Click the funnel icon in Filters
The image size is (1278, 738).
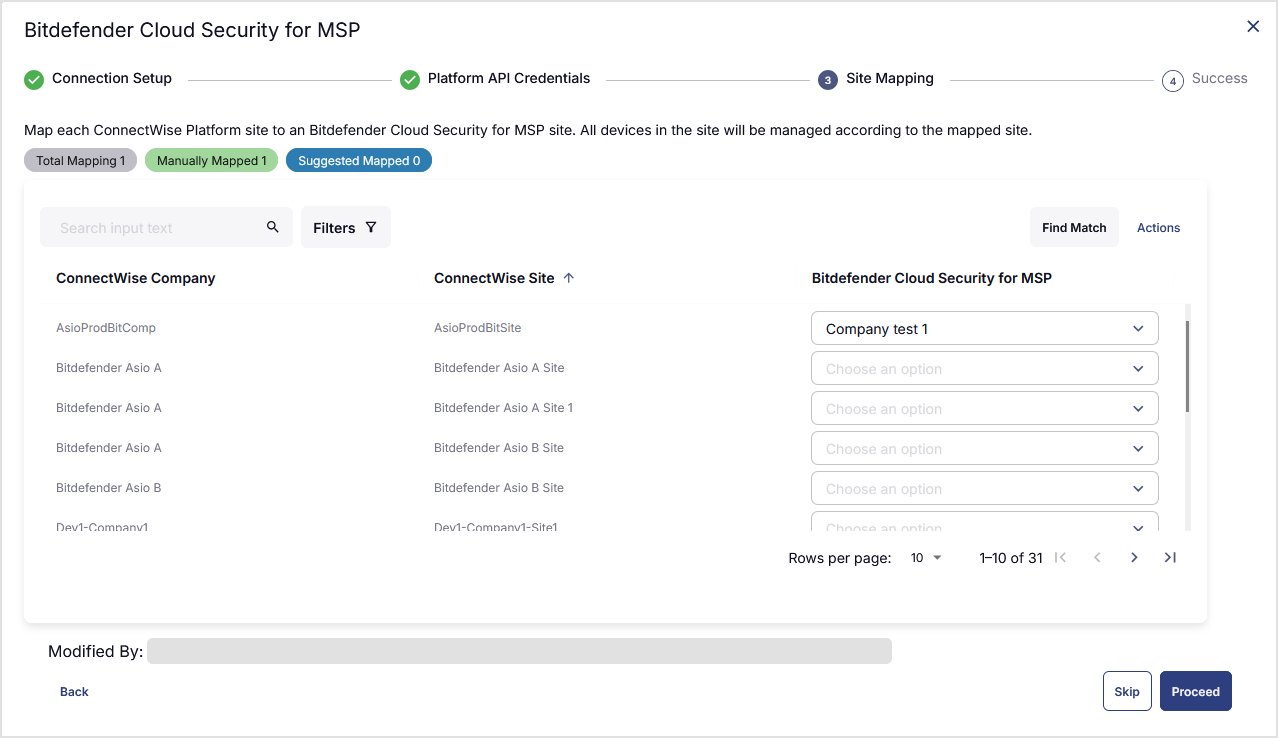[x=371, y=227]
